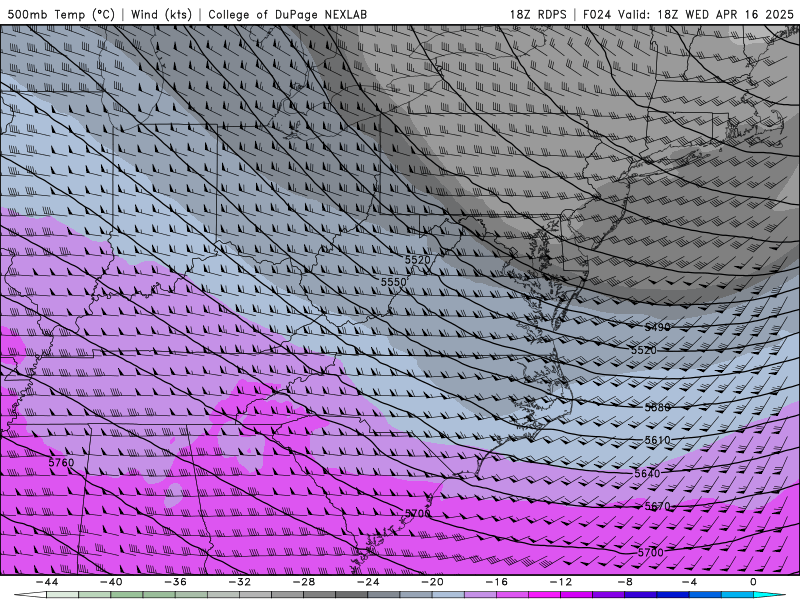Click the cyan arrow end of the color bar
This screenshot has width=800, height=600.
pyautogui.click(x=770, y=595)
